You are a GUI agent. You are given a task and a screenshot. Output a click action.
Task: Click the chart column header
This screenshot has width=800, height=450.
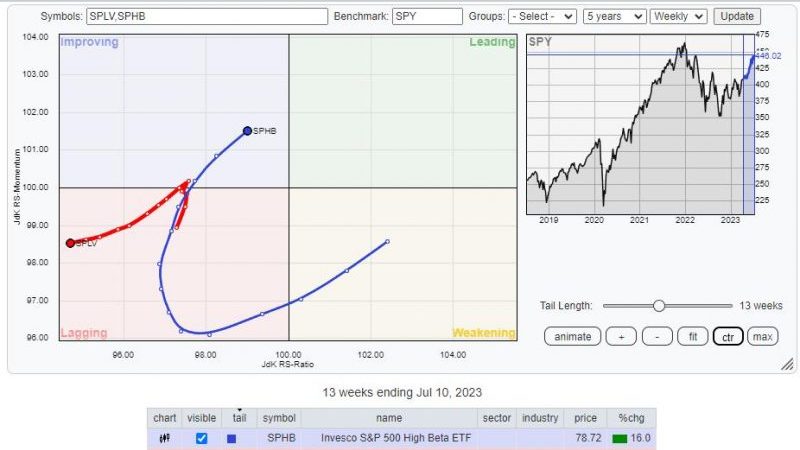coord(165,418)
